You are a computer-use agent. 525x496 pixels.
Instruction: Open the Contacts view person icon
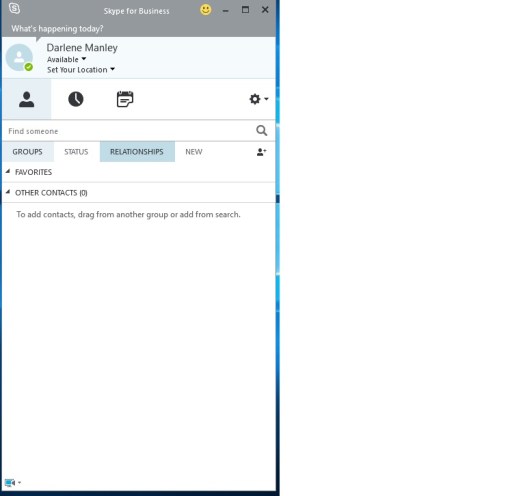[x=26, y=99]
